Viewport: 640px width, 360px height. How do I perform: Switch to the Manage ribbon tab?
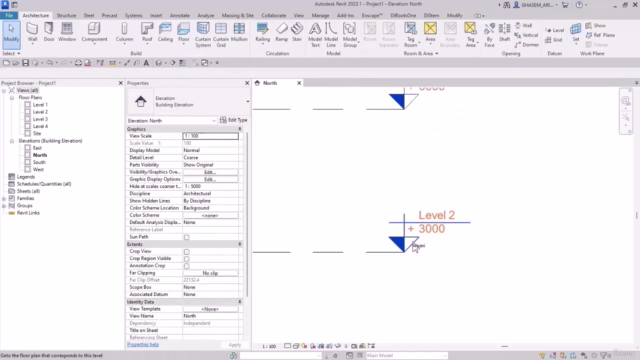coord(320,16)
